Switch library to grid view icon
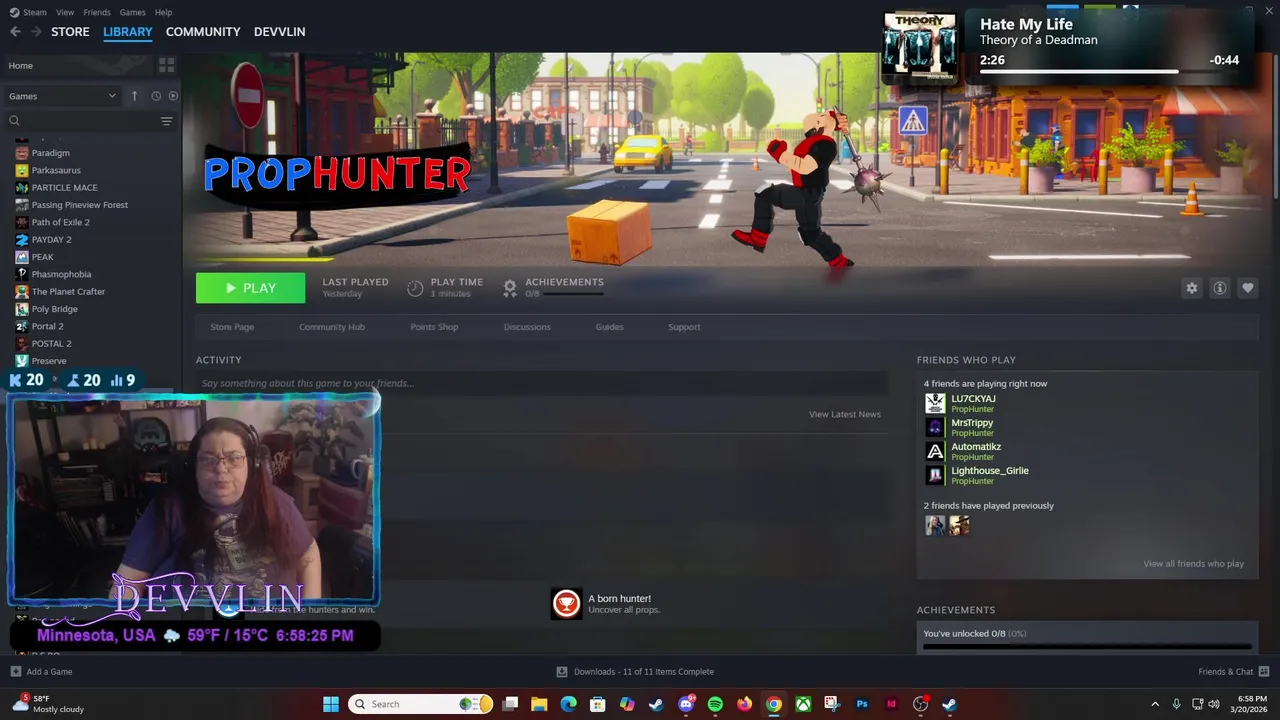Screen dimensions: 1280x720 coord(166,65)
